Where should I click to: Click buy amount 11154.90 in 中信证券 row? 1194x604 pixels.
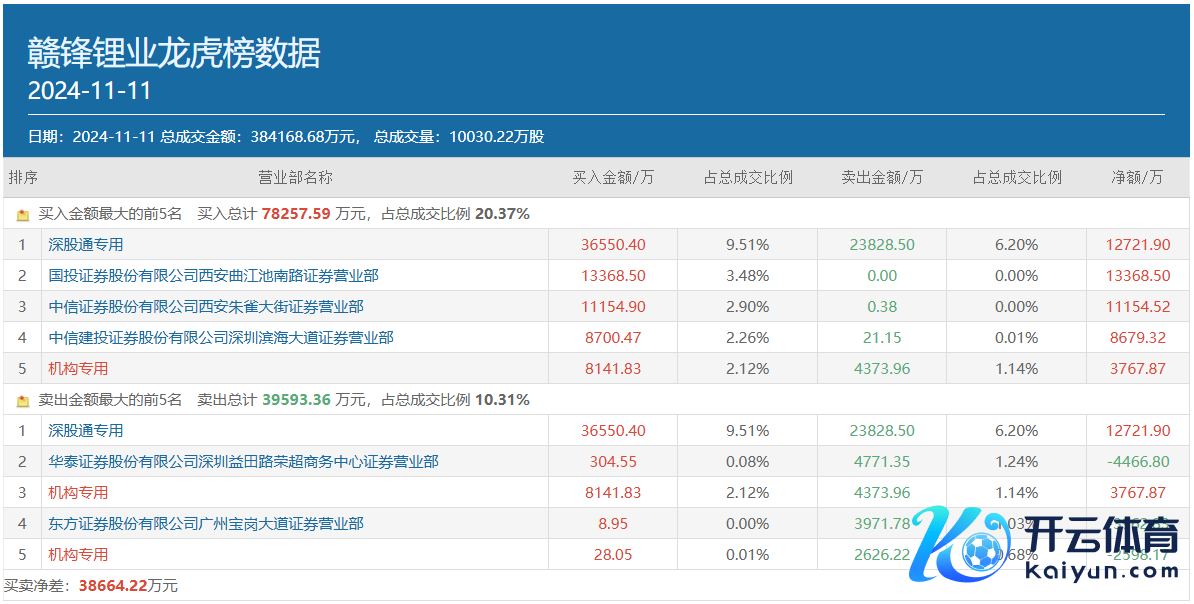[x=613, y=307]
